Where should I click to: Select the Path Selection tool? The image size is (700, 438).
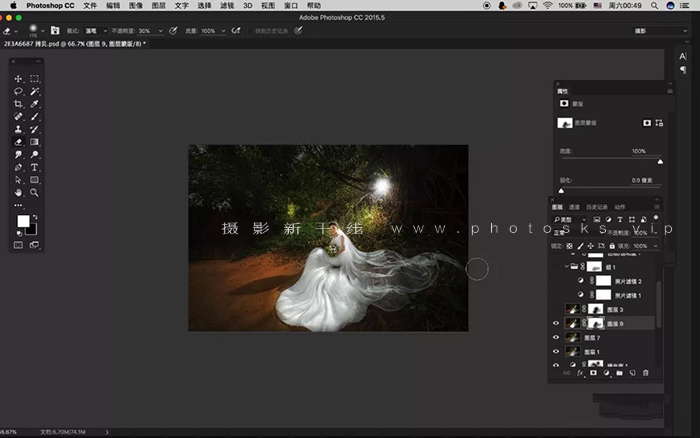(18, 180)
